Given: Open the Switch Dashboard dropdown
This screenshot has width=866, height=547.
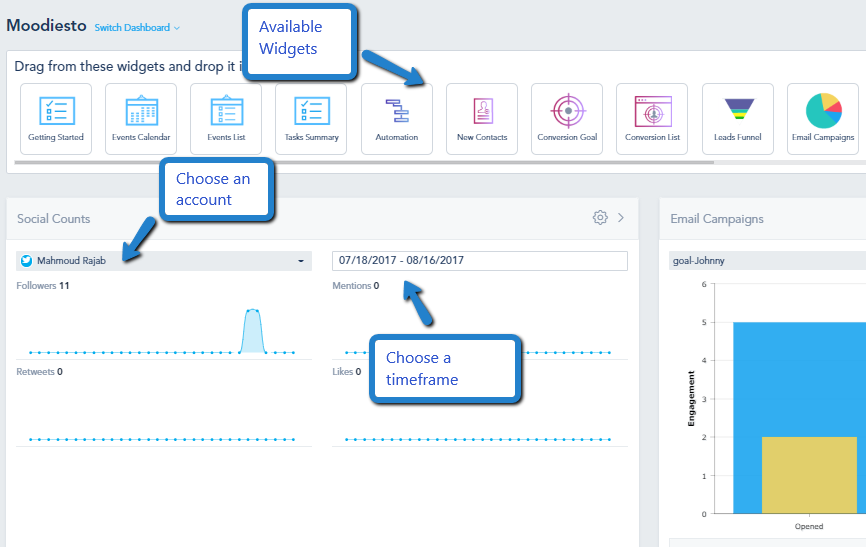Looking at the screenshot, I should (x=137, y=28).
